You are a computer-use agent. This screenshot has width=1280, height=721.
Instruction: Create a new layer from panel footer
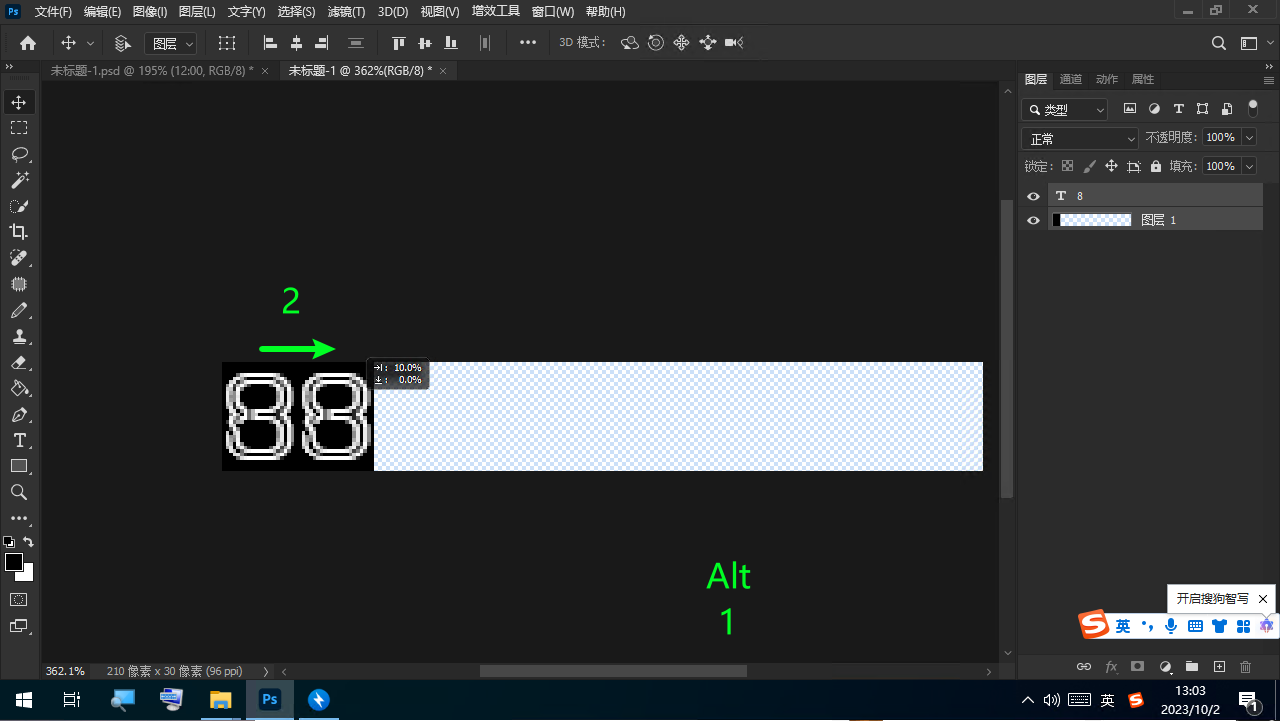pyautogui.click(x=1219, y=666)
